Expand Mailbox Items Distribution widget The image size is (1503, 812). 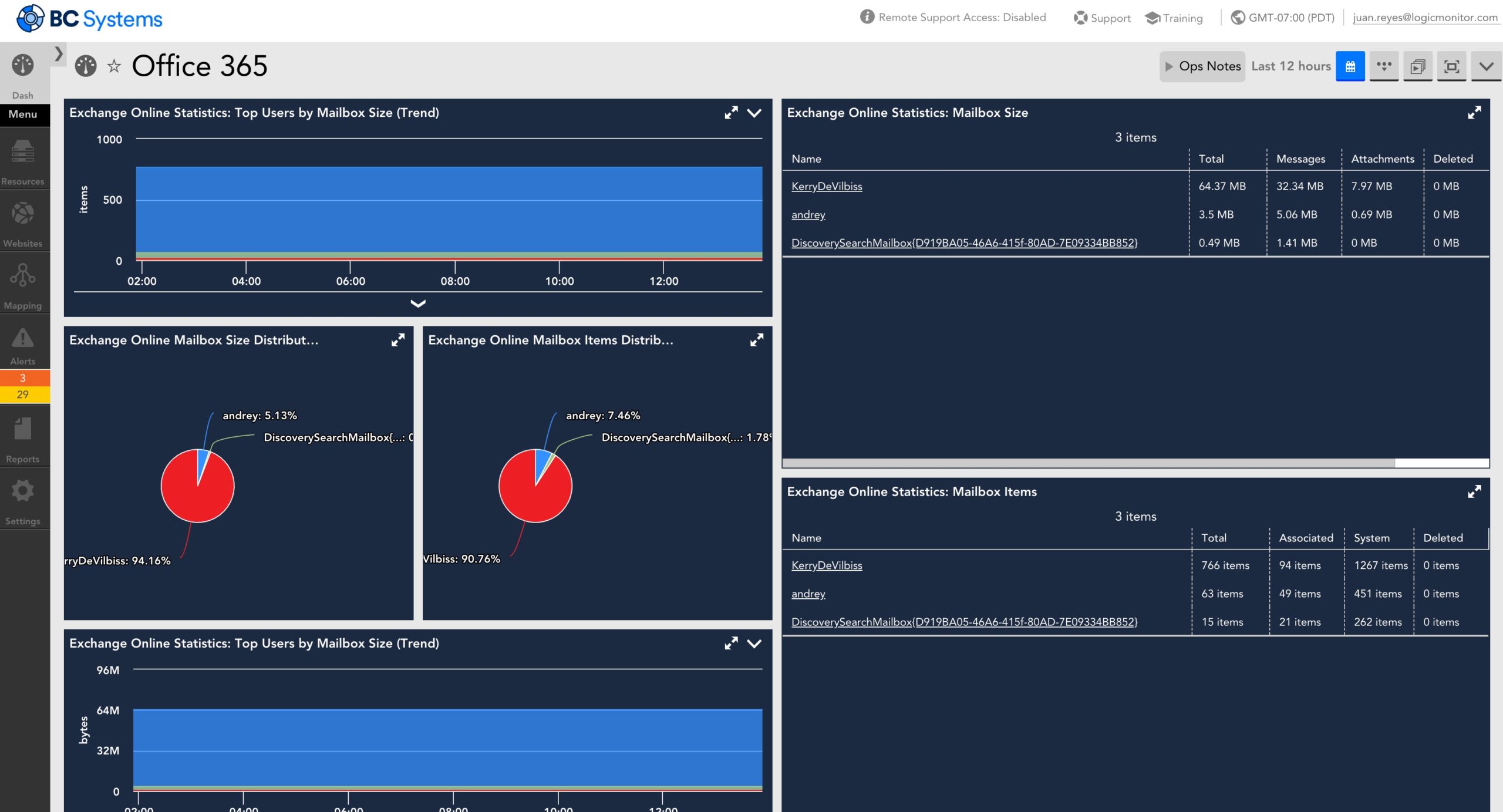757,340
